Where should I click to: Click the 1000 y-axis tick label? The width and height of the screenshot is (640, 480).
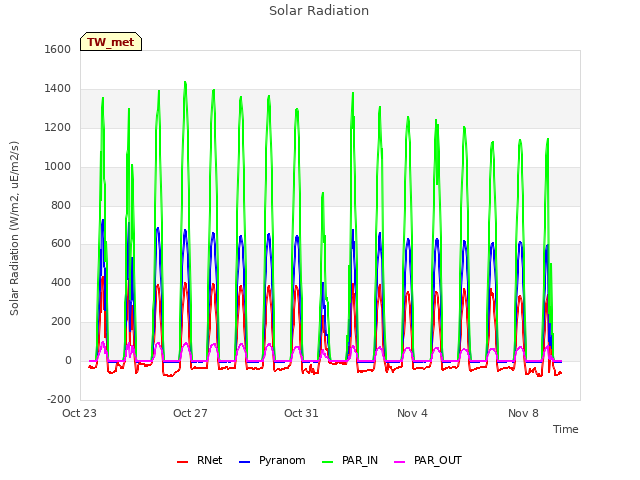pos(58,167)
